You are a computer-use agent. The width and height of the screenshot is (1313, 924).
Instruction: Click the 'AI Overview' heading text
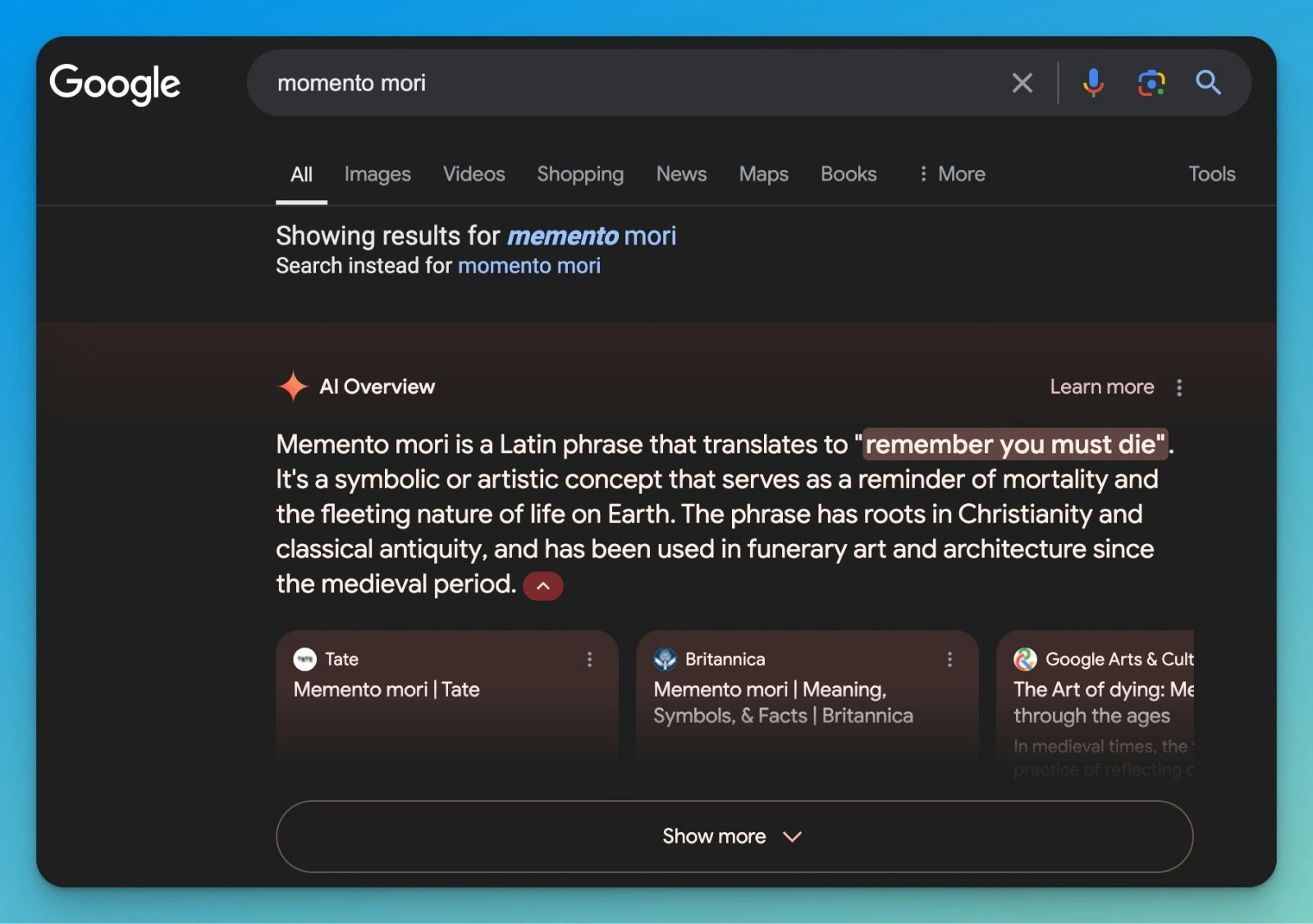pyautogui.click(x=377, y=387)
